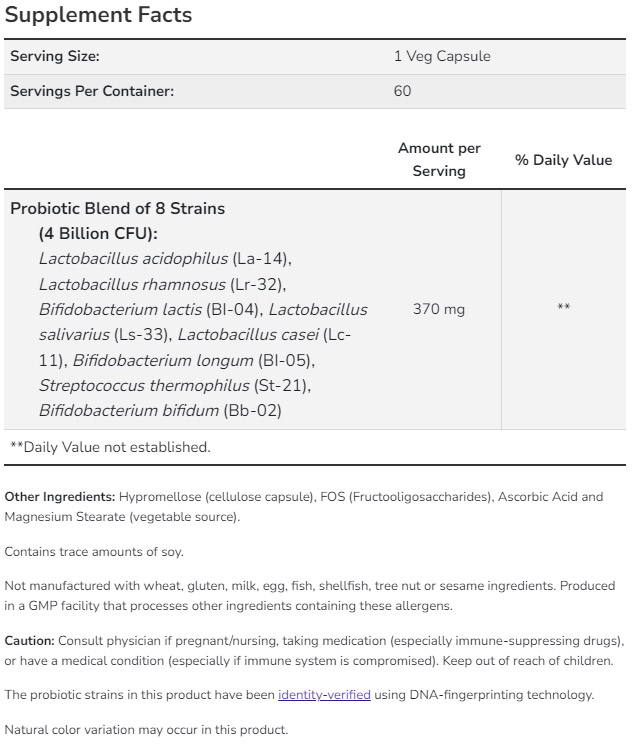Click the Natural color variation note
Viewport: 632px width, 744px height.
tap(146, 729)
